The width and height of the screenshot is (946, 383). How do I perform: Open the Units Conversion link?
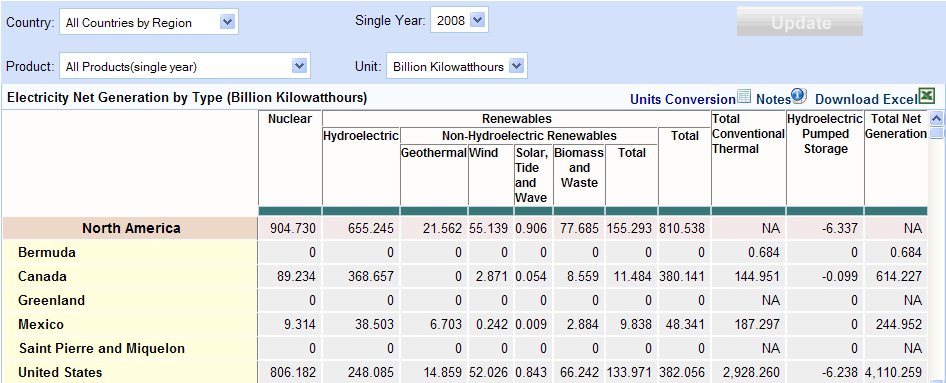682,100
